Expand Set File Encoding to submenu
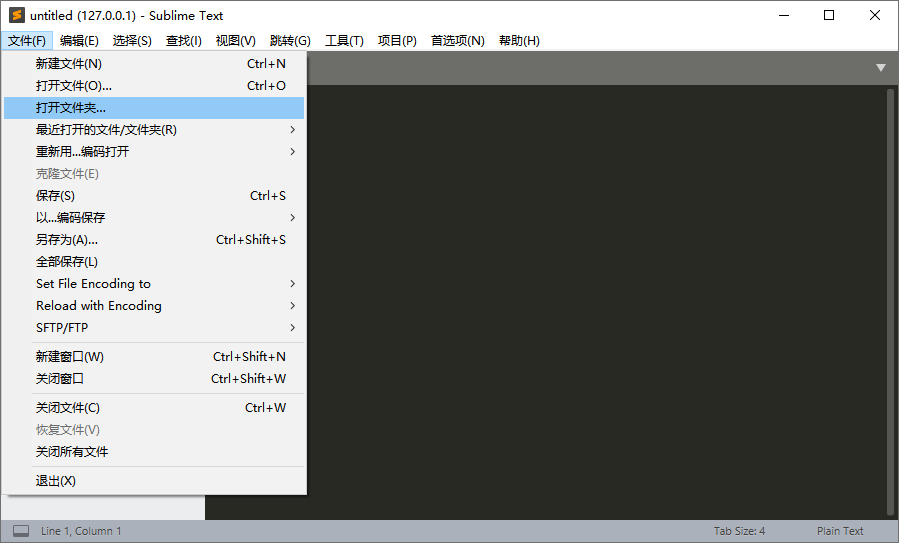Viewport: 899px width, 543px height. click(x=154, y=284)
